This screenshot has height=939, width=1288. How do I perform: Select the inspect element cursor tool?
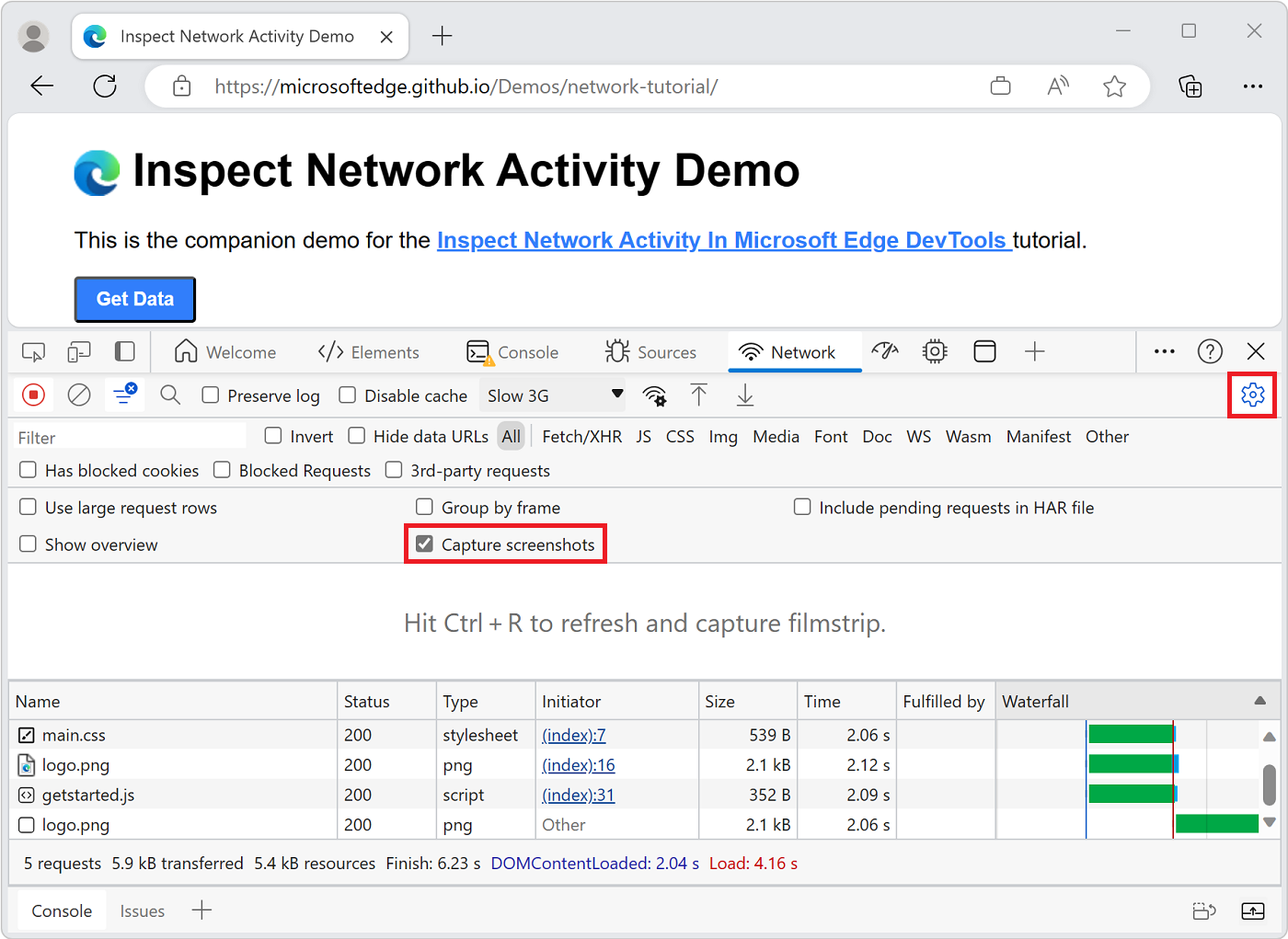tap(34, 351)
